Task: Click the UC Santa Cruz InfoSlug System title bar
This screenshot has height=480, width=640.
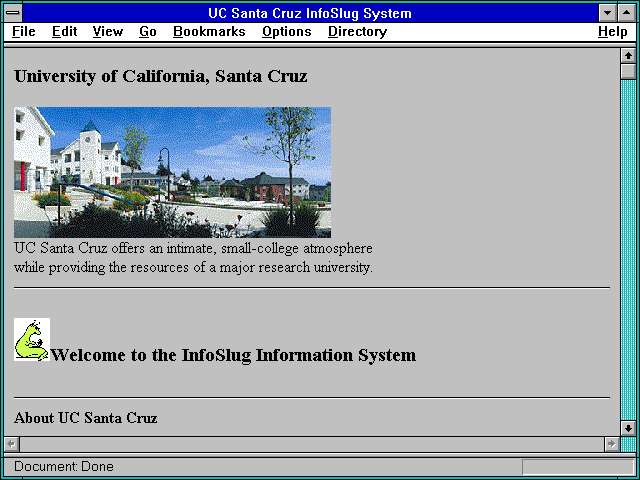Action: (x=310, y=13)
